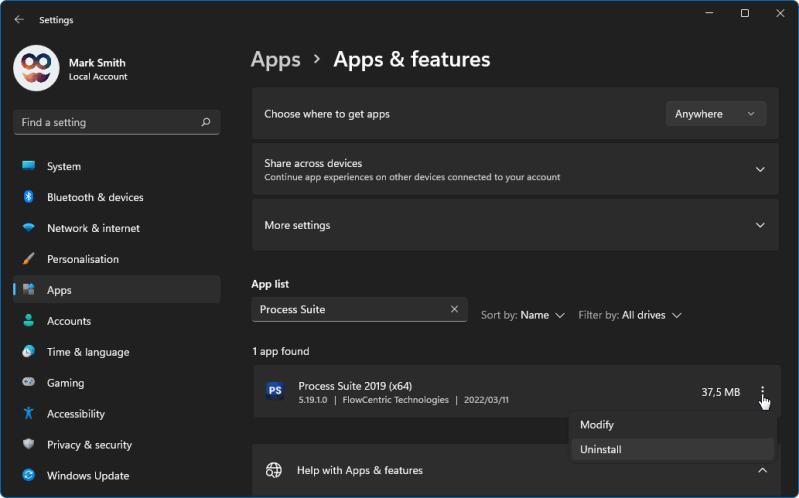
Task: Click the Gaming controller icon
Action: [x=29, y=383]
